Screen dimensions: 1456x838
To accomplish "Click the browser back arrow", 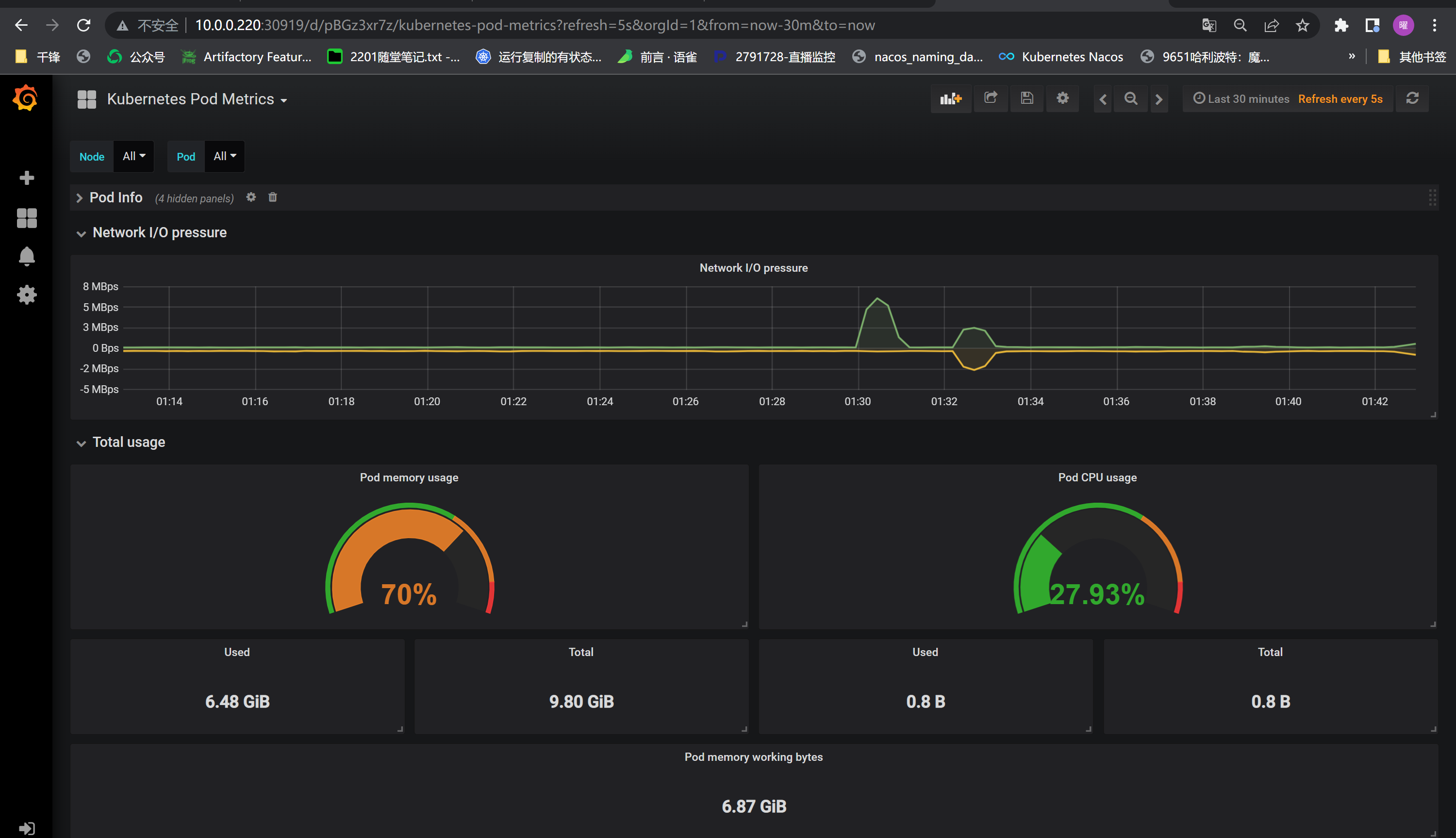I will tap(21, 25).
